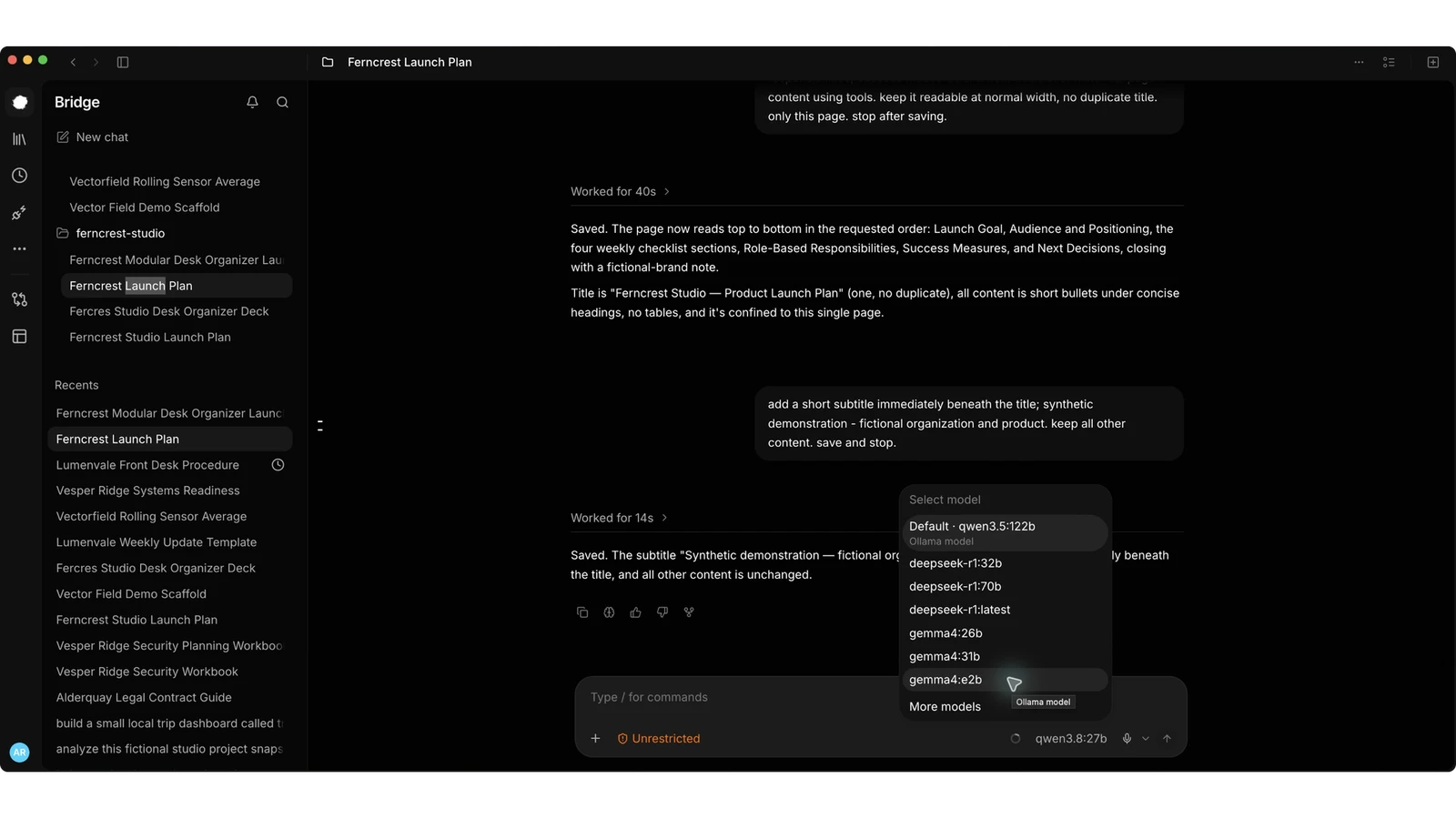The width and height of the screenshot is (1456, 819).
Task: Open the history clock icon in left rail
Action: (19, 176)
